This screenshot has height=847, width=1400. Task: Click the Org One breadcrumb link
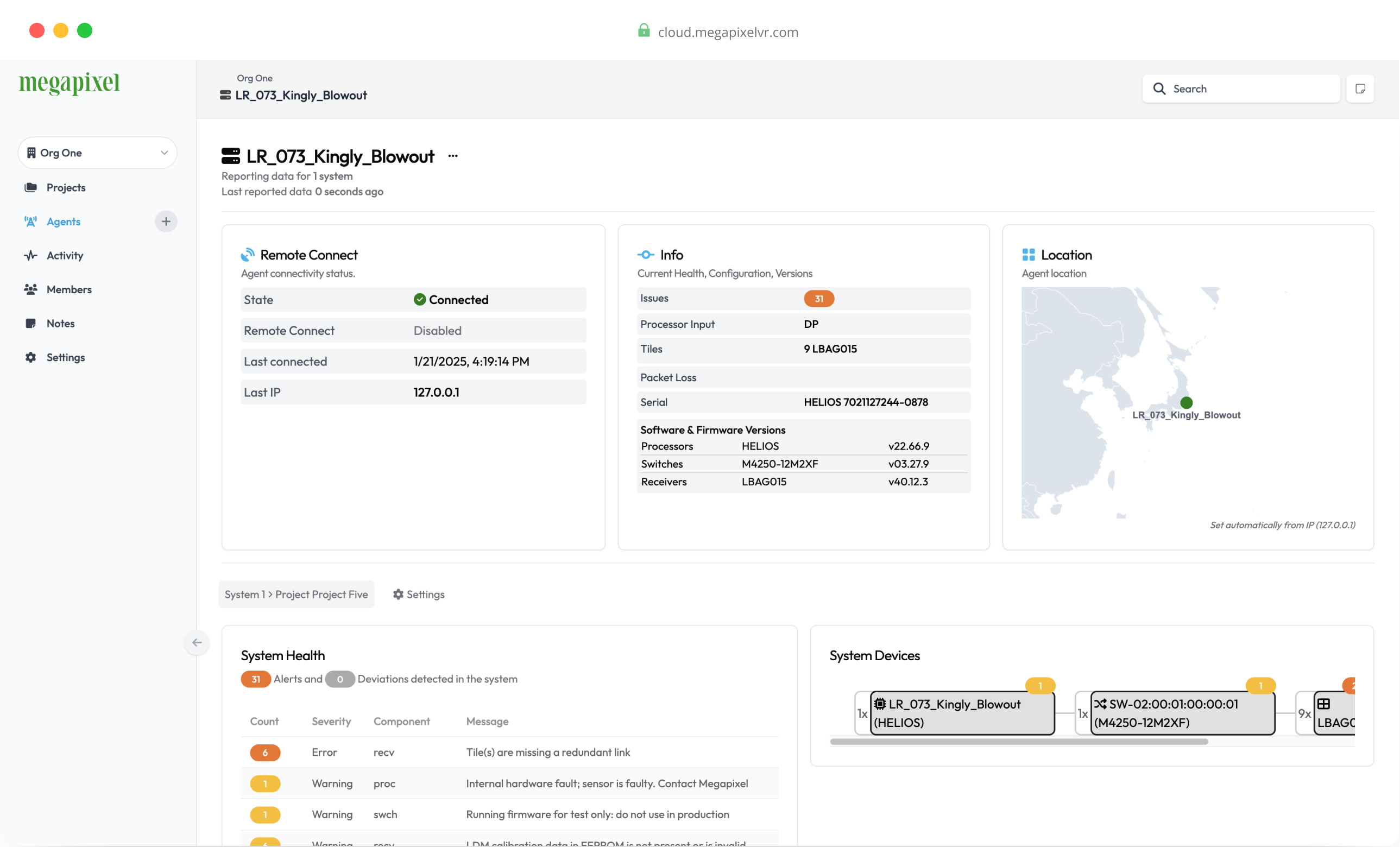(x=255, y=78)
